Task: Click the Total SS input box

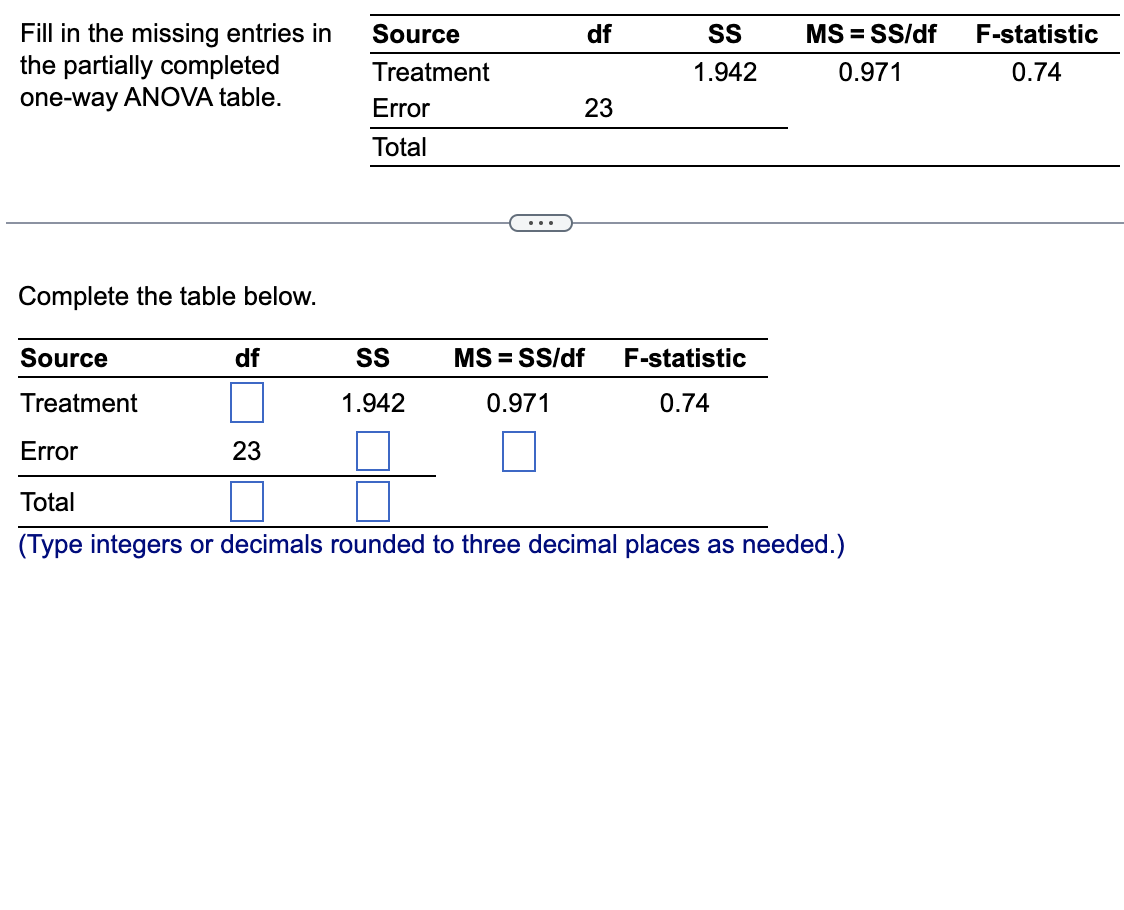Action: pos(372,501)
